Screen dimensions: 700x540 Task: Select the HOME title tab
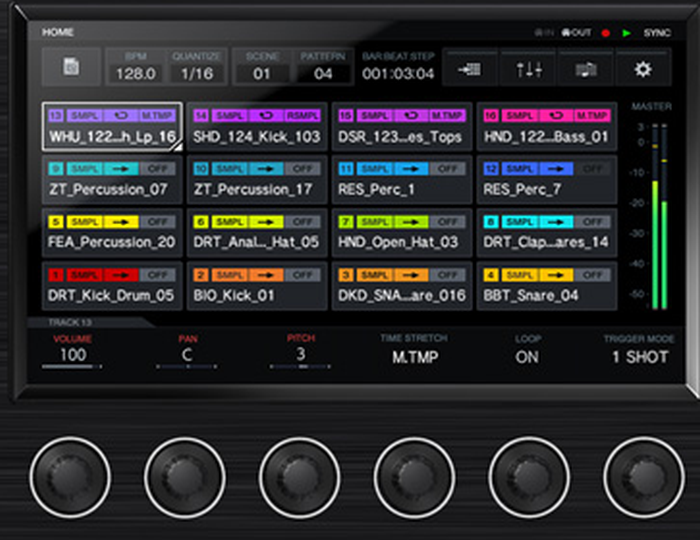point(58,32)
